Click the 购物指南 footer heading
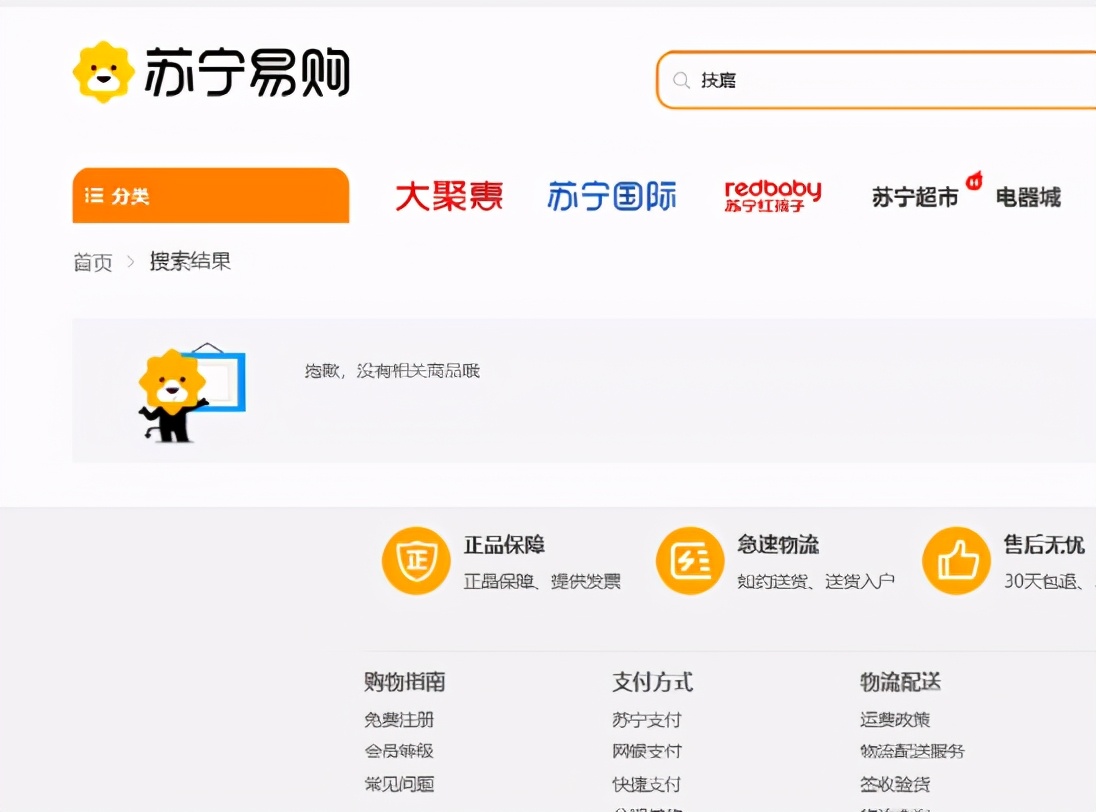The width and height of the screenshot is (1096, 812). click(x=405, y=682)
